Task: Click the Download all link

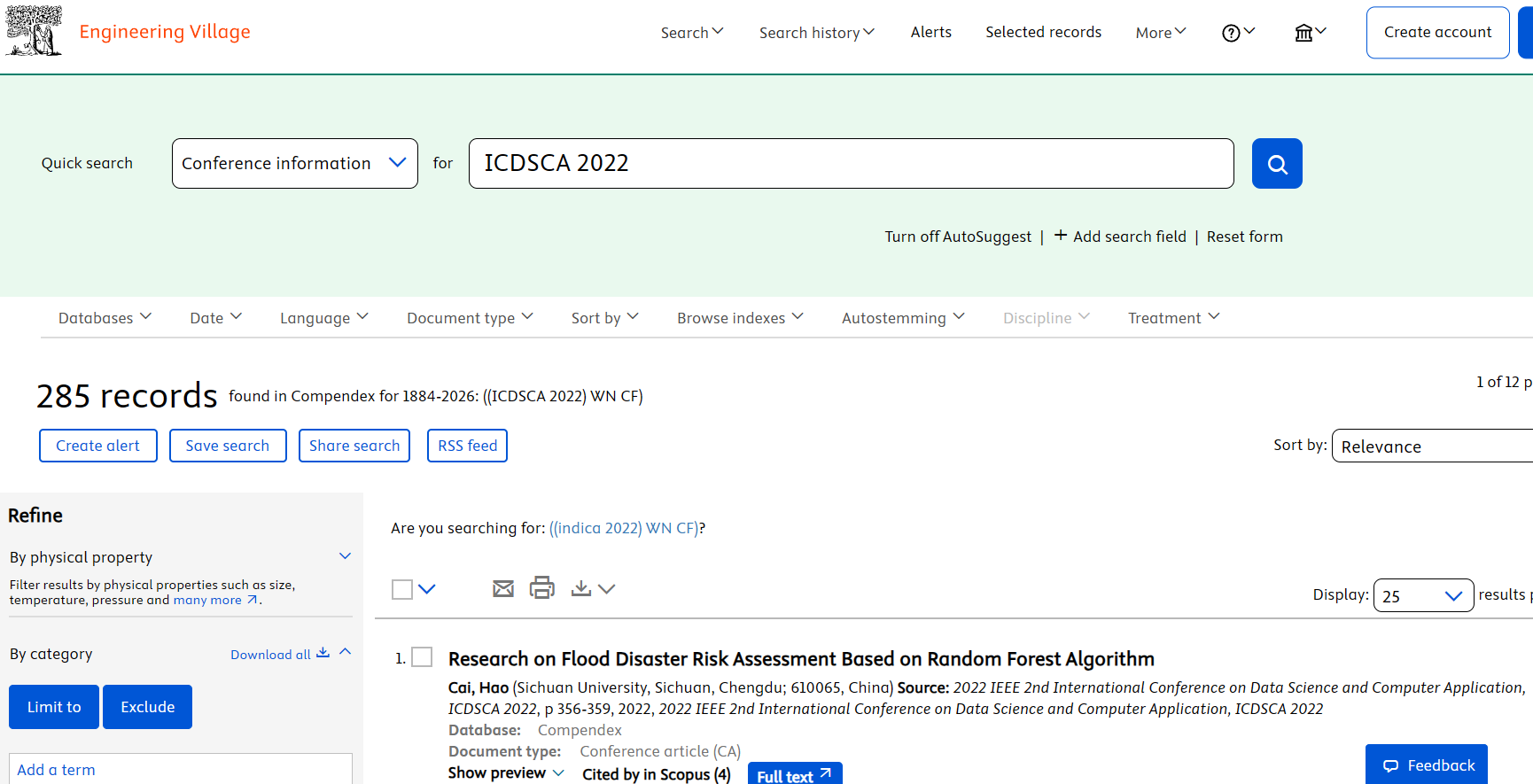Action: click(270, 655)
